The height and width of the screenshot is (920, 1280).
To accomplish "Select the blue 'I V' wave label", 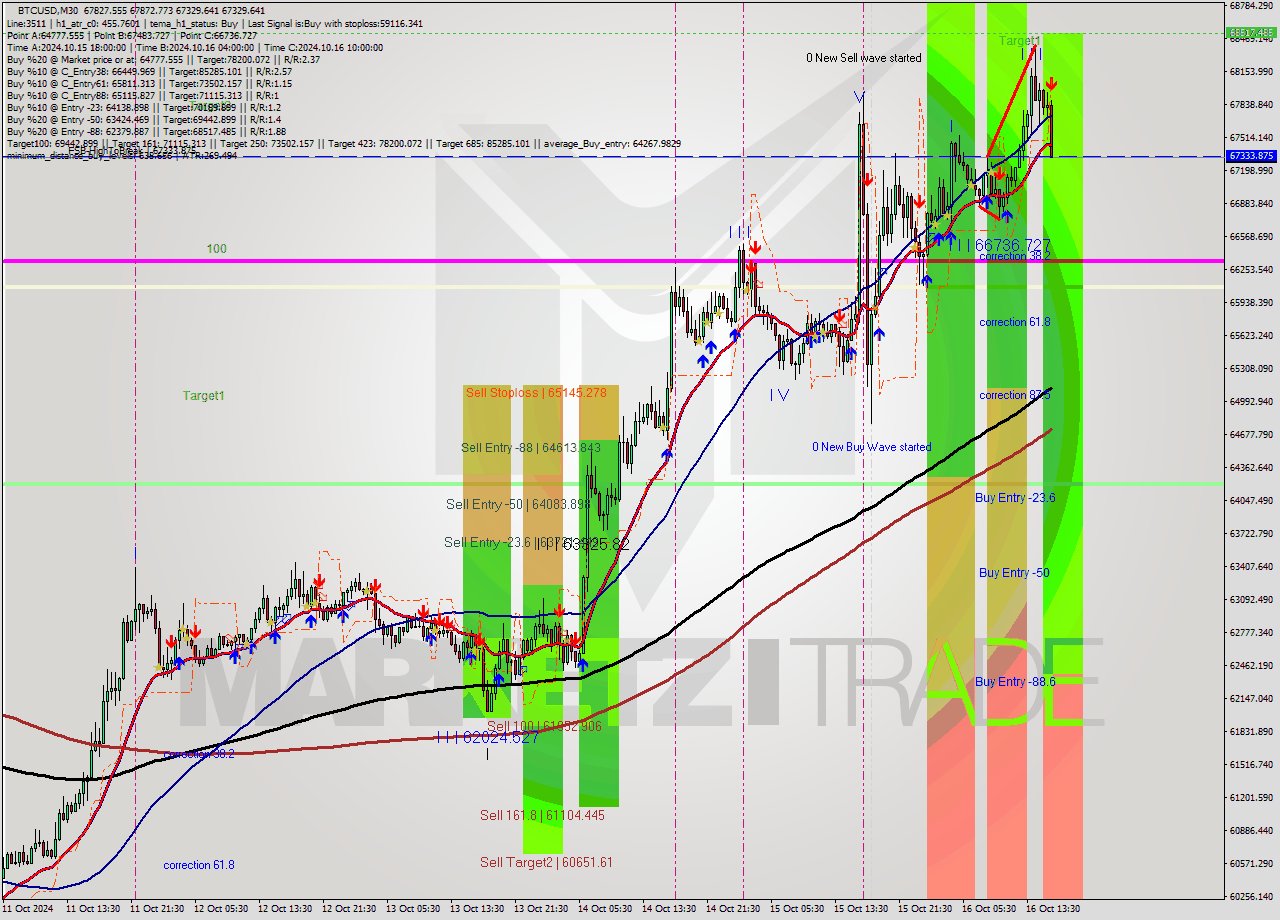I will click(779, 394).
